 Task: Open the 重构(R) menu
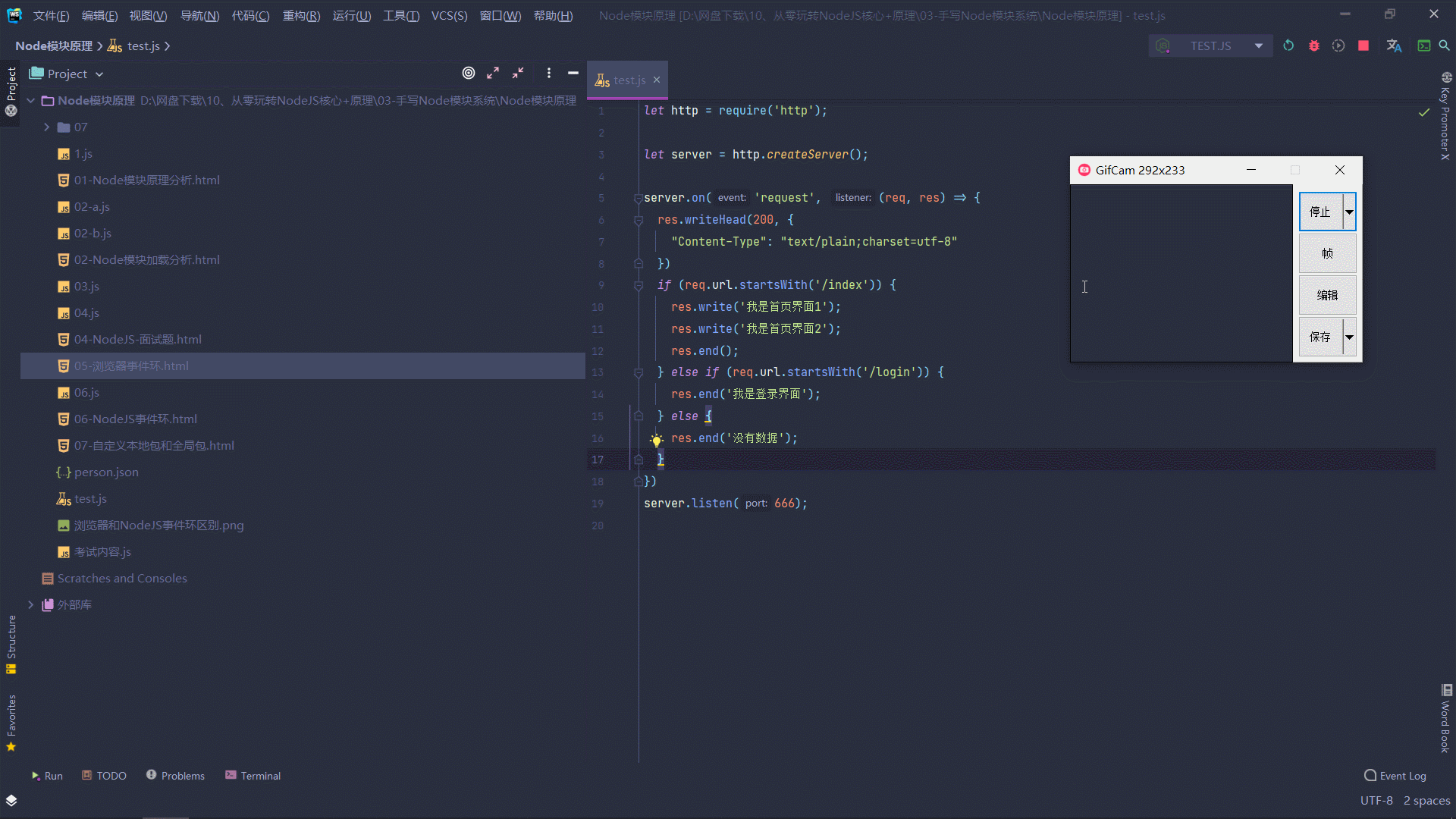coord(301,15)
